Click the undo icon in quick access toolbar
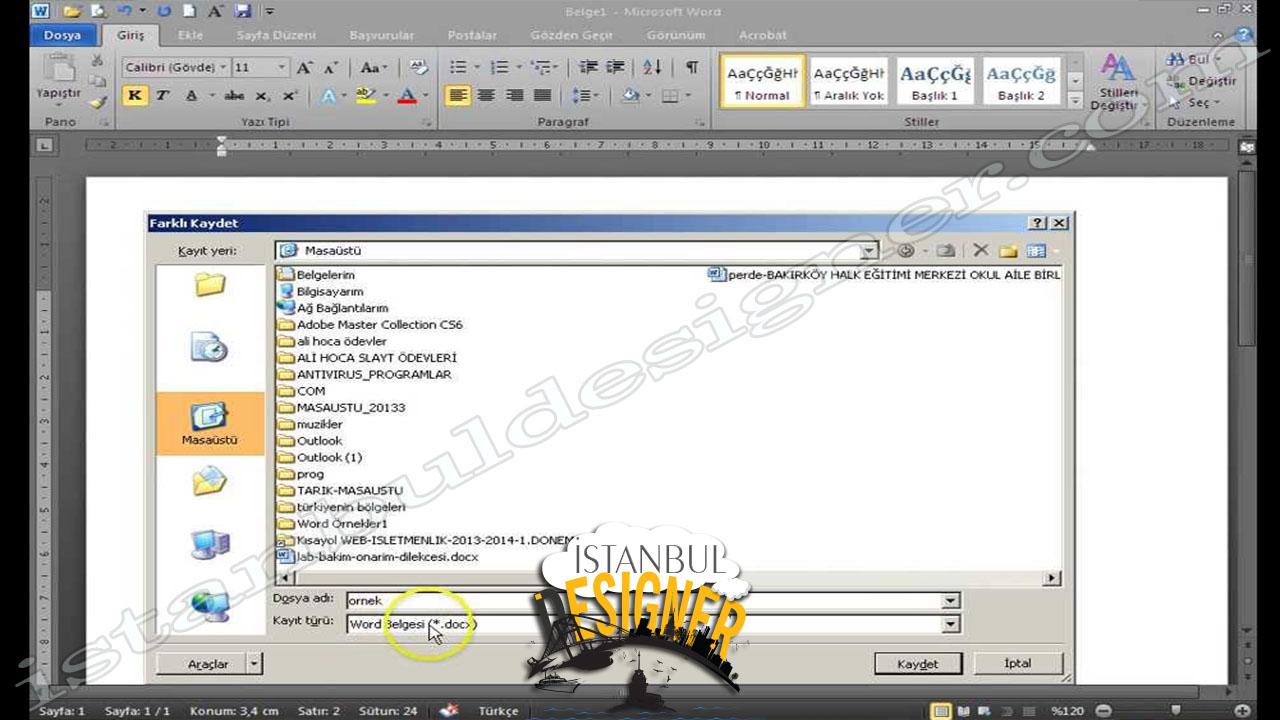Screen dimensions: 1280x720 [125, 12]
